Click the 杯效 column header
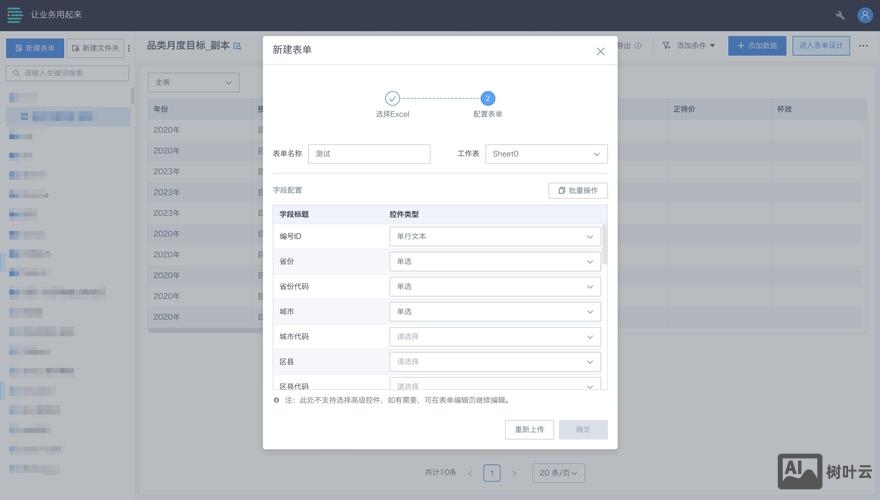880x500 pixels. point(784,109)
